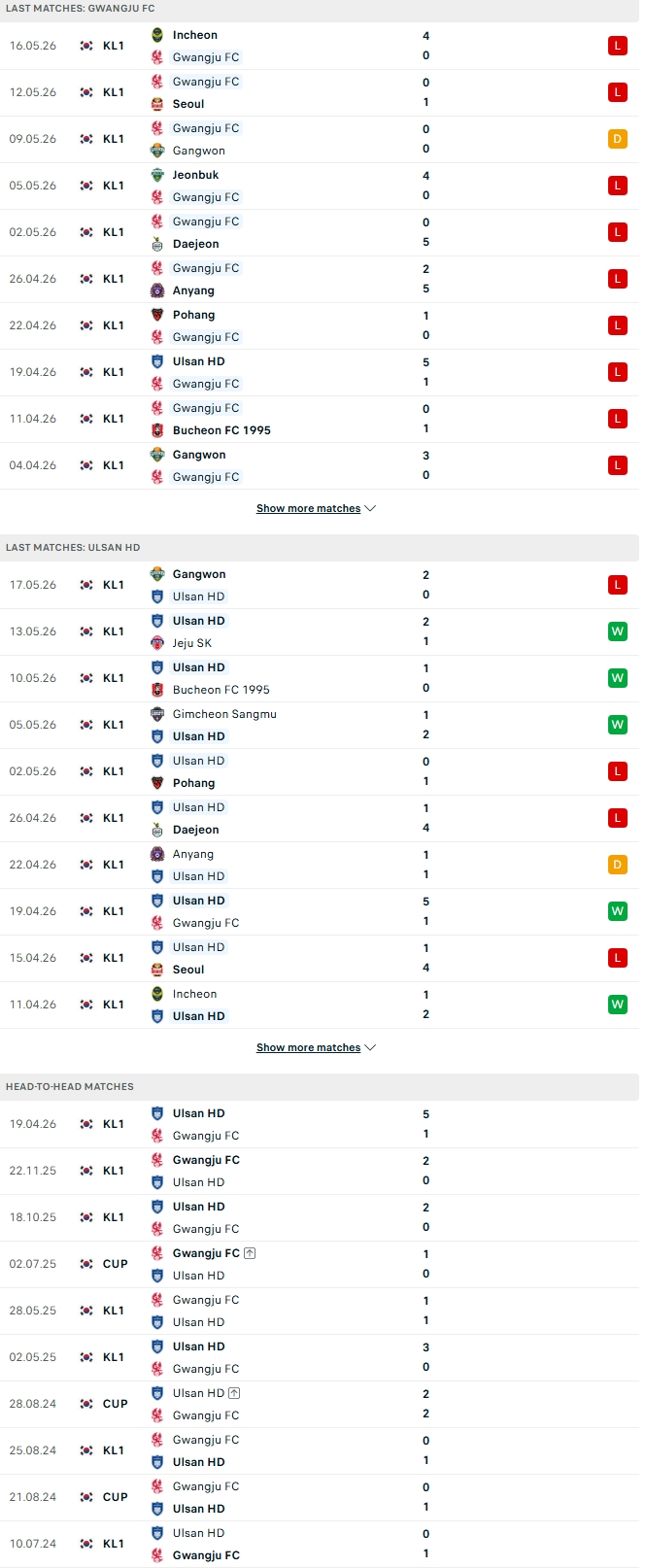Click the red L badge, Incheon vs Gwangju
This screenshot has width=646, height=1568.
(617, 46)
